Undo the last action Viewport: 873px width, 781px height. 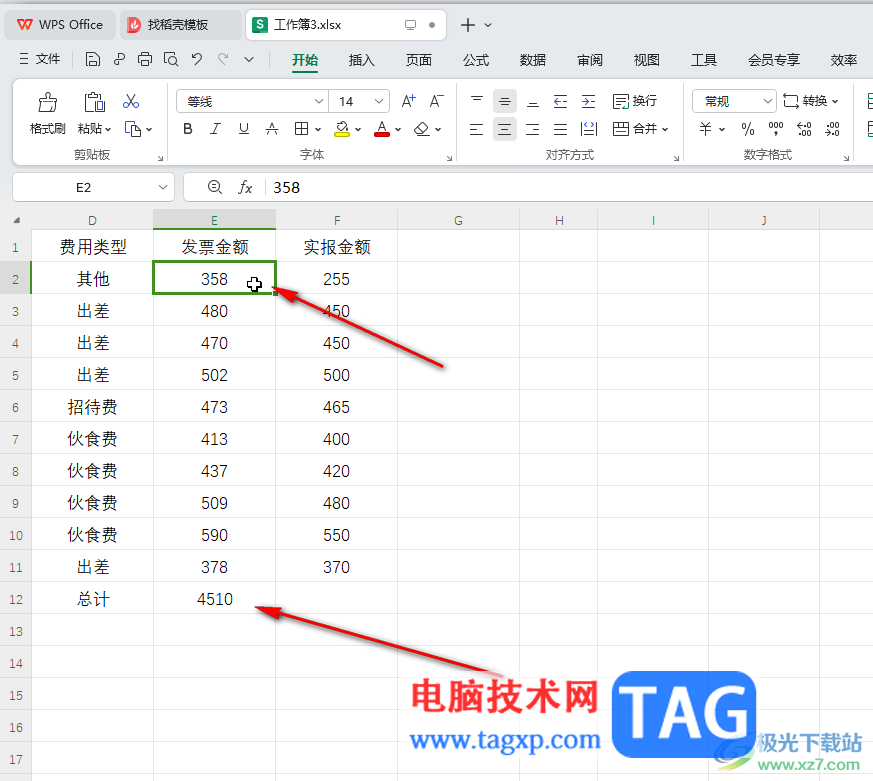pyautogui.click(x=197, y=59)
